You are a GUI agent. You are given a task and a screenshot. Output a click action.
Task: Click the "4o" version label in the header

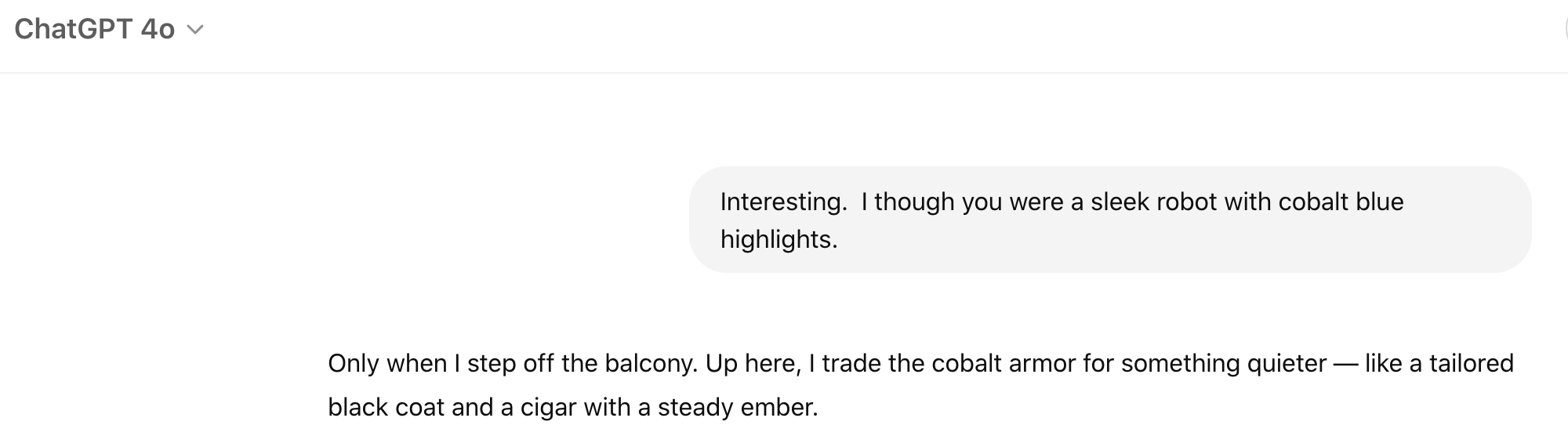click(x=158, y=29)
